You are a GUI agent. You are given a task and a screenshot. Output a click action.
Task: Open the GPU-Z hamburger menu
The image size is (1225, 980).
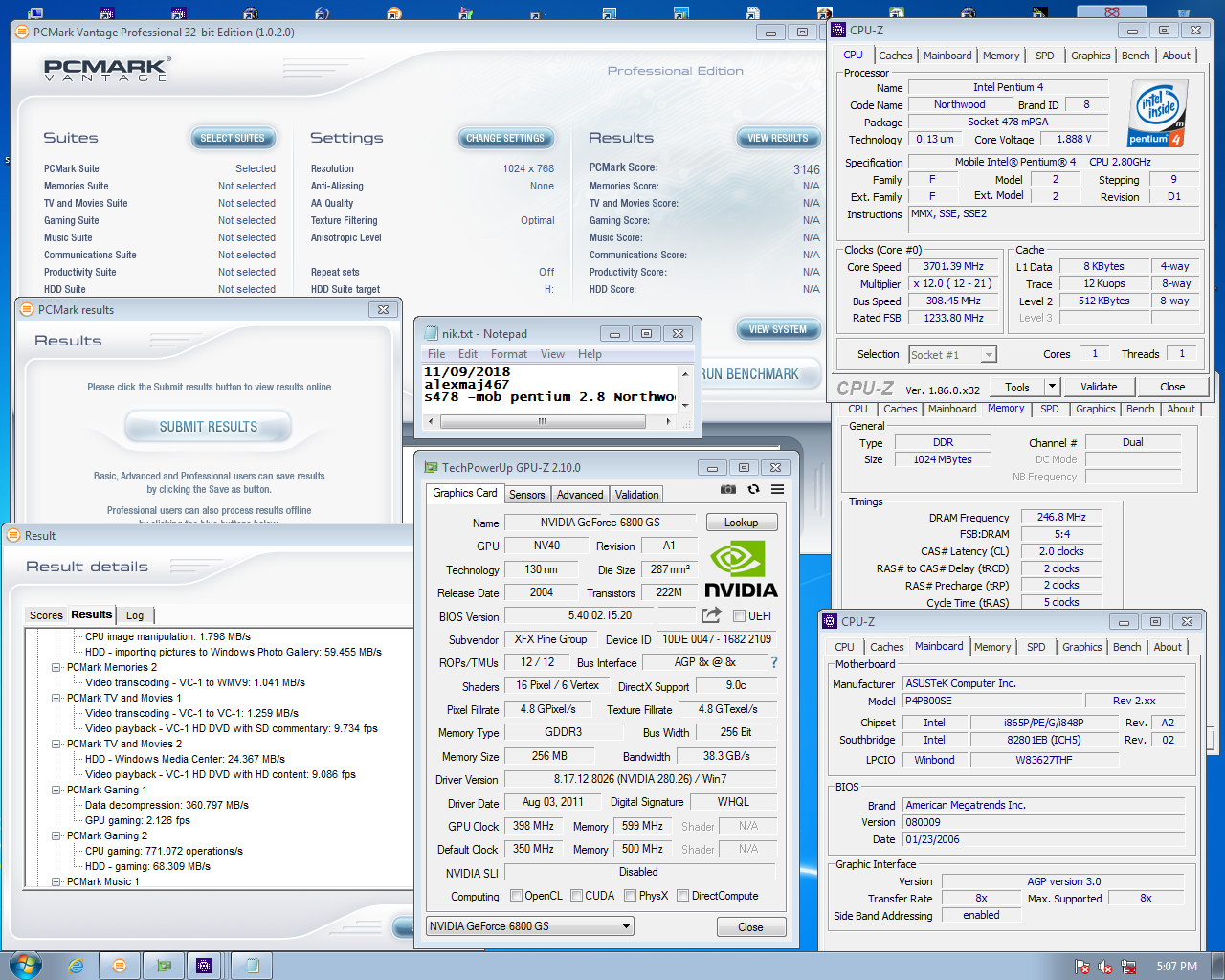(x=778, y=489)
